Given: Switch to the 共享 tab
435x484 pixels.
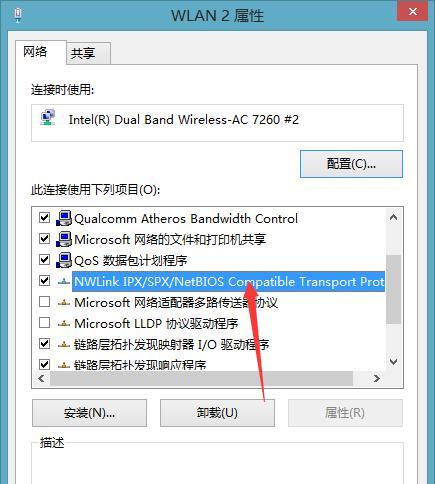Looking at the screenshot, I should pos(89,53).
